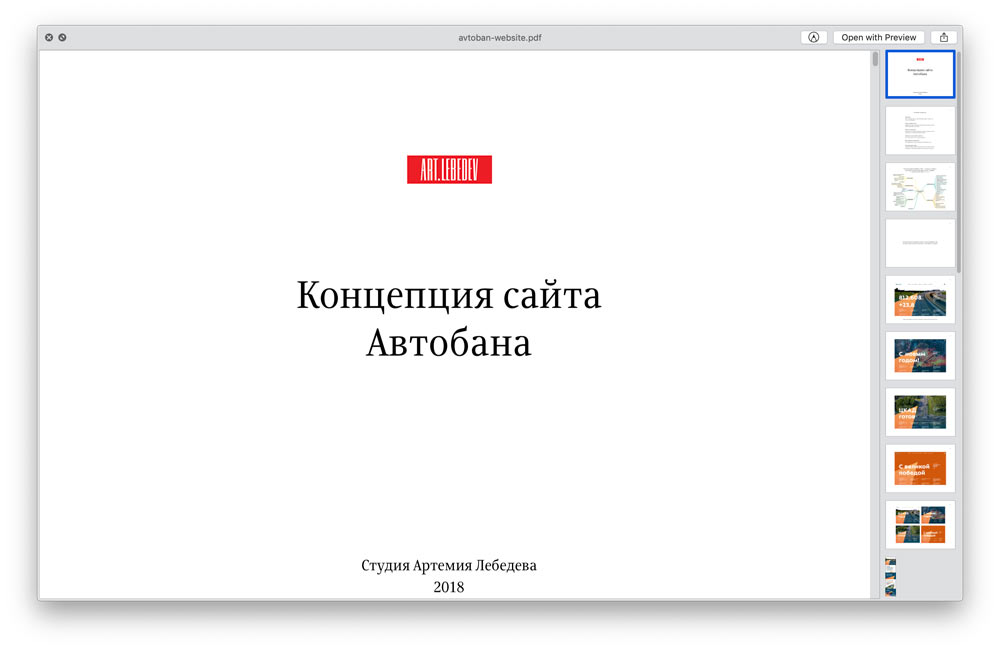Select the orange "С великой победой" thumbnail

click(919, 468)
